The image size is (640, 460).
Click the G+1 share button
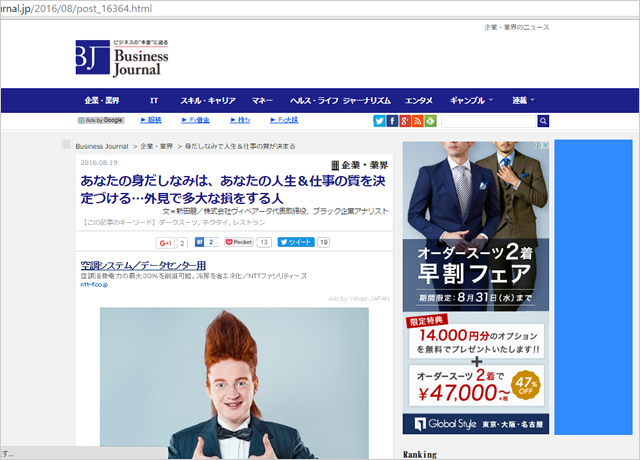coord(165,242)
